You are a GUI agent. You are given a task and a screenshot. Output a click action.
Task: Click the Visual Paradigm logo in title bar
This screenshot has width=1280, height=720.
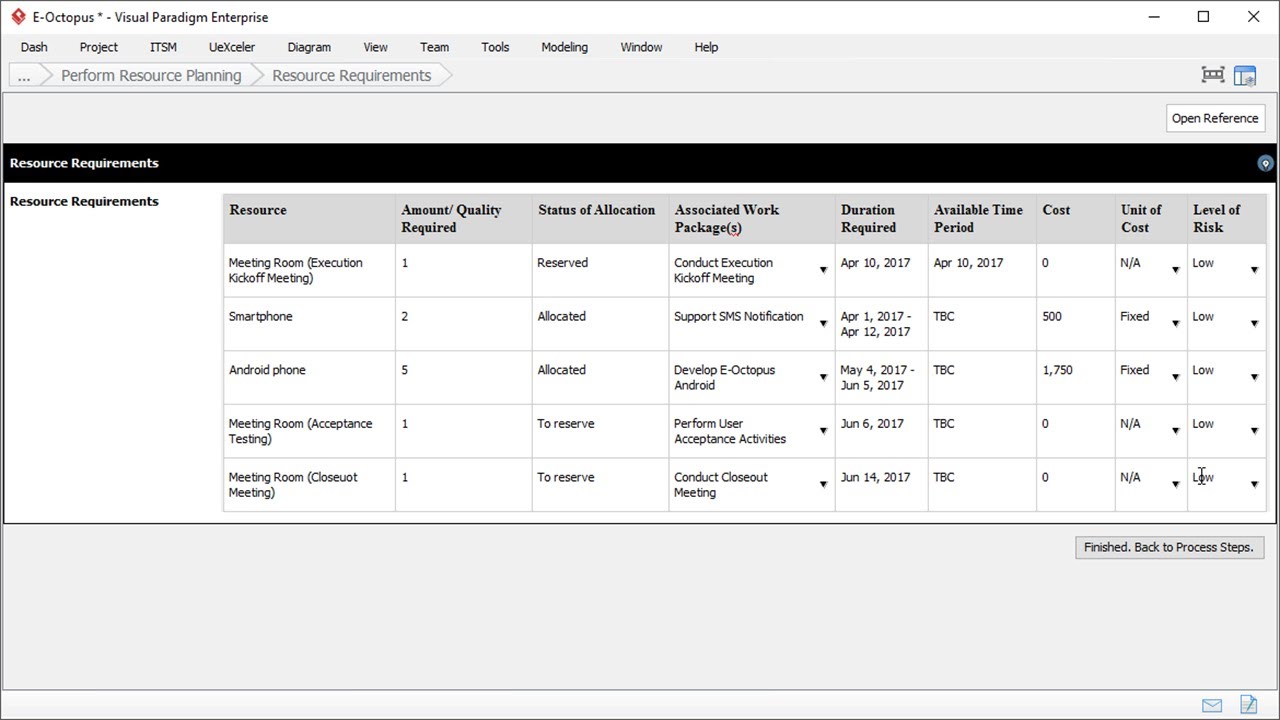click(18, 17)
